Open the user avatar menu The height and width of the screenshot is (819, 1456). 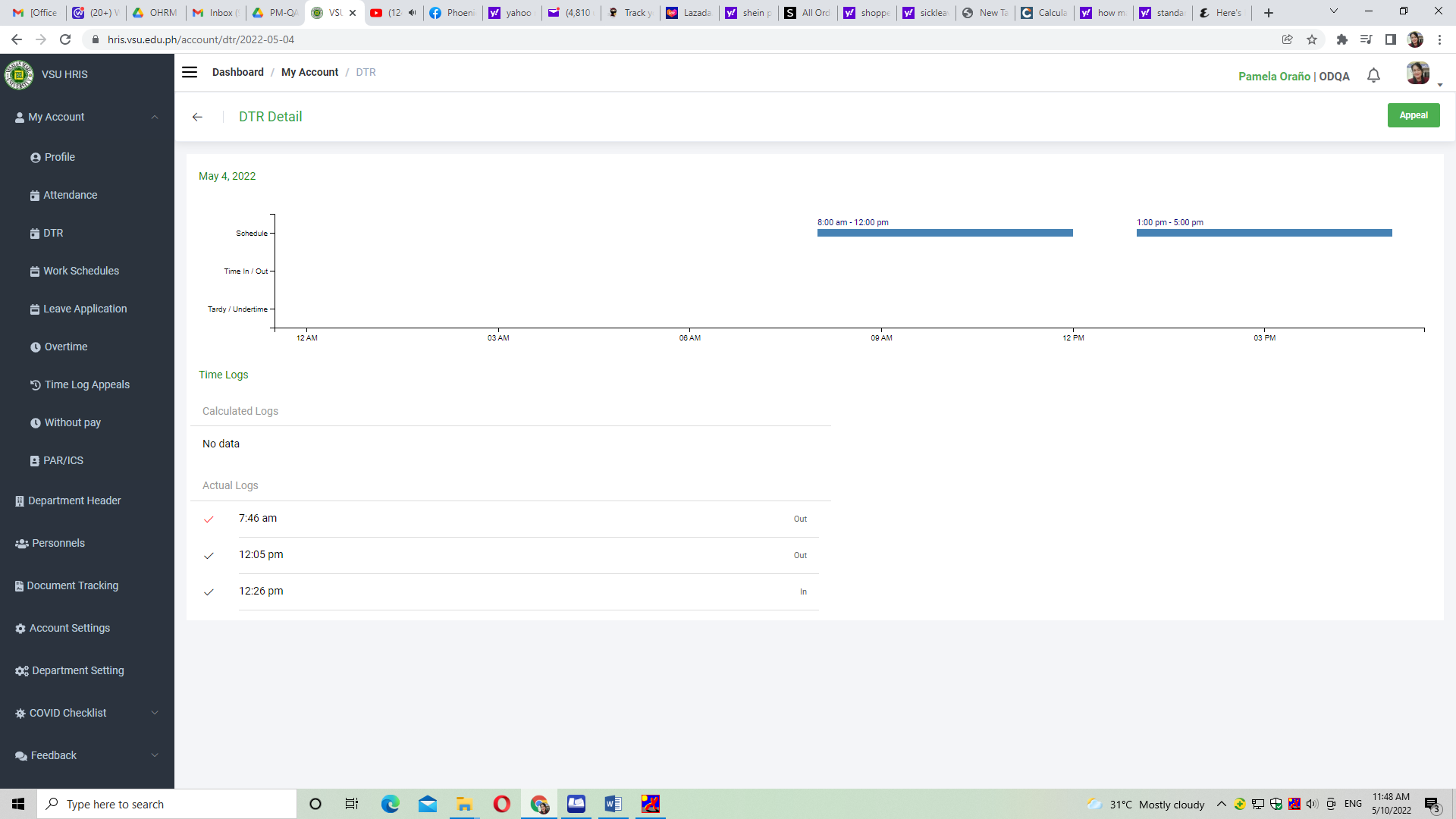pos(1417,74)
